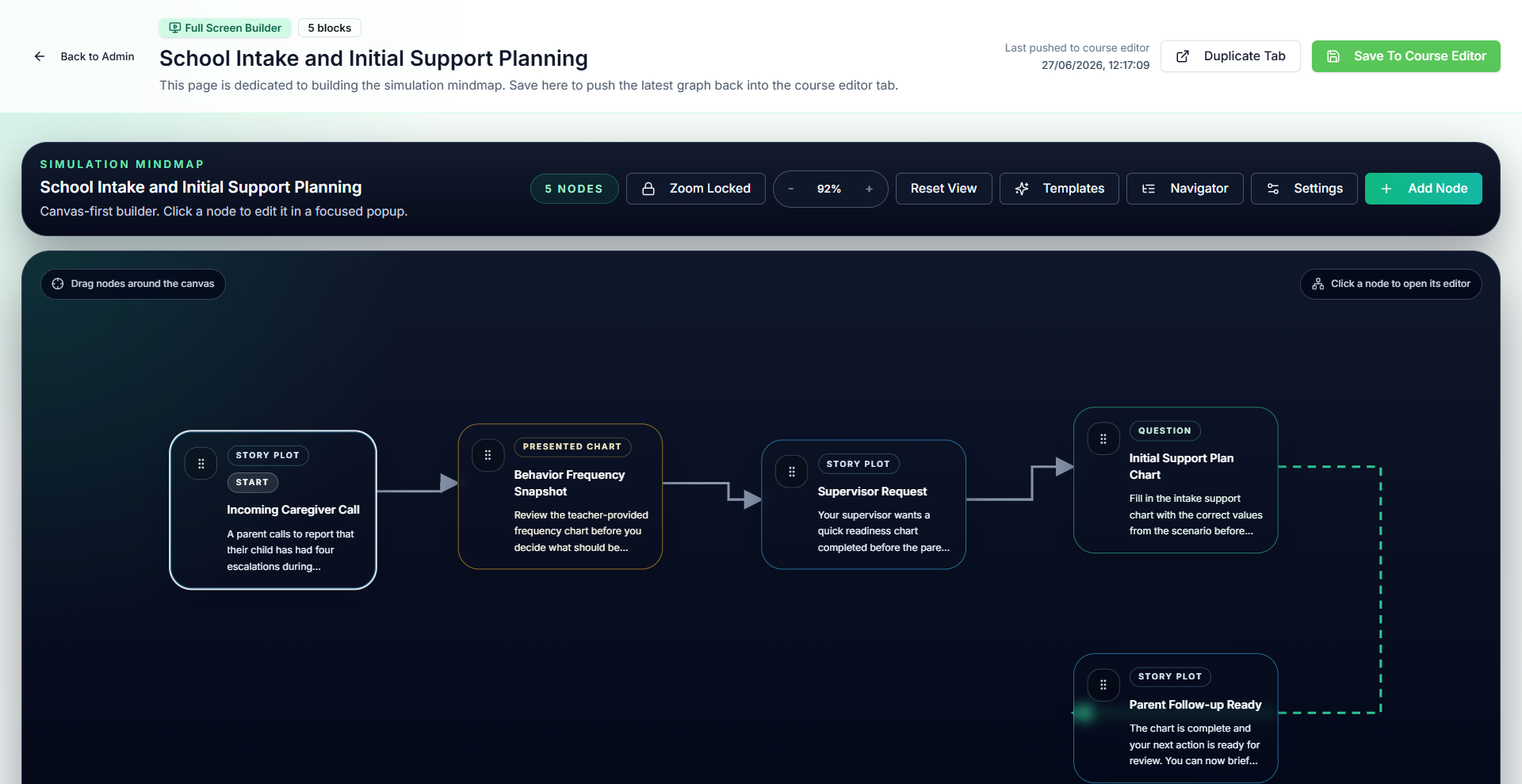The image size is (1522, 784).
Task: Click the sparkle icon in Templates
Action: click(x=1022, y=189)
